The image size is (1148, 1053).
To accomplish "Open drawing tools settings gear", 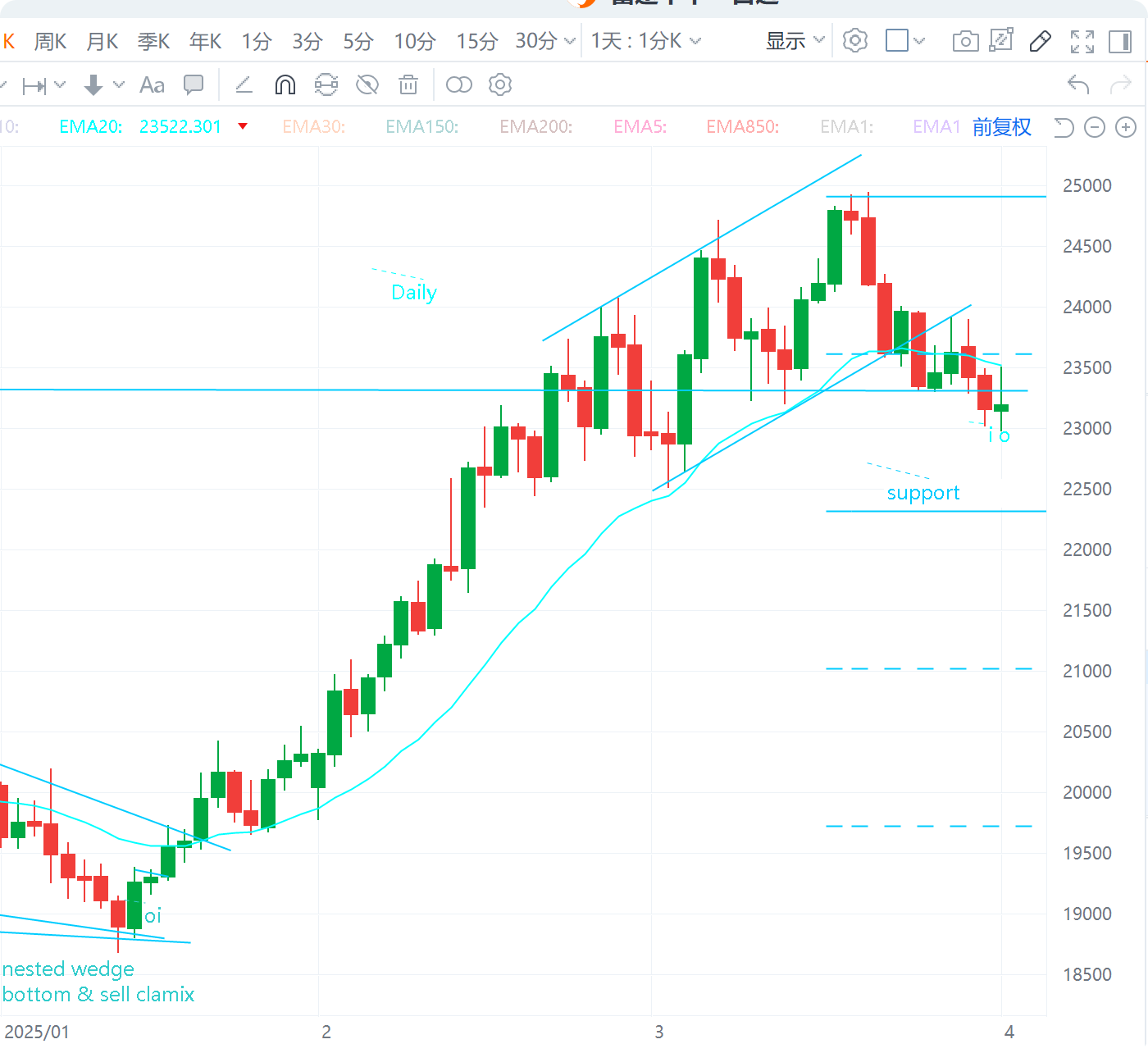I will pos(500,84).
